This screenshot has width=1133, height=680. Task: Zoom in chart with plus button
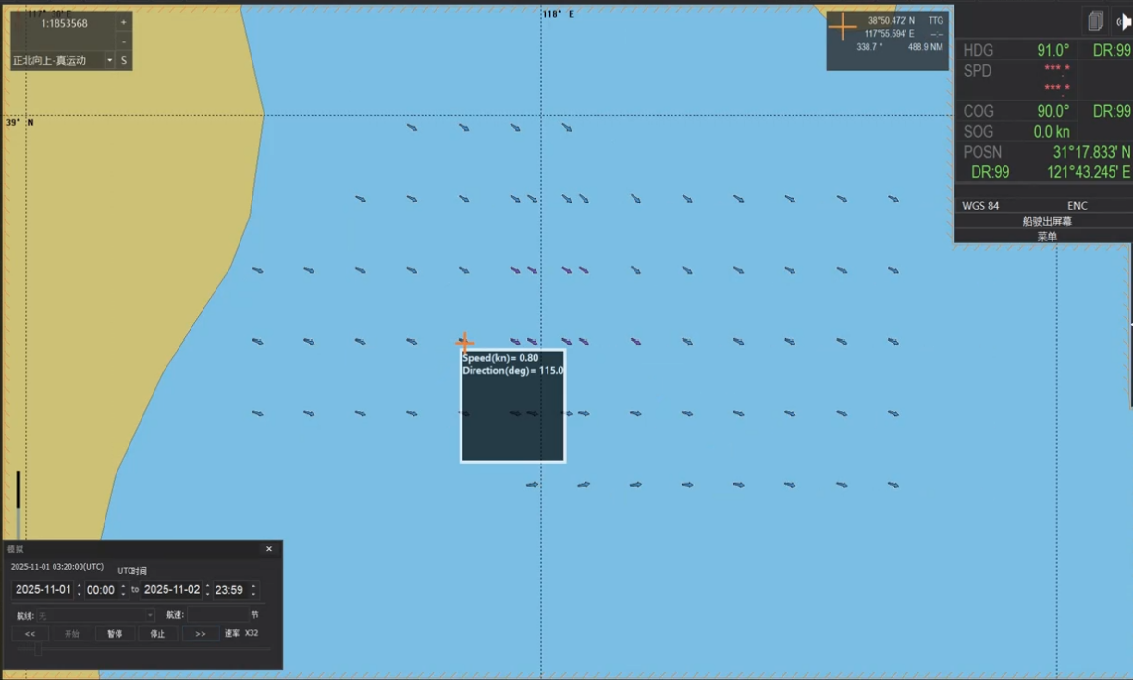124,22
